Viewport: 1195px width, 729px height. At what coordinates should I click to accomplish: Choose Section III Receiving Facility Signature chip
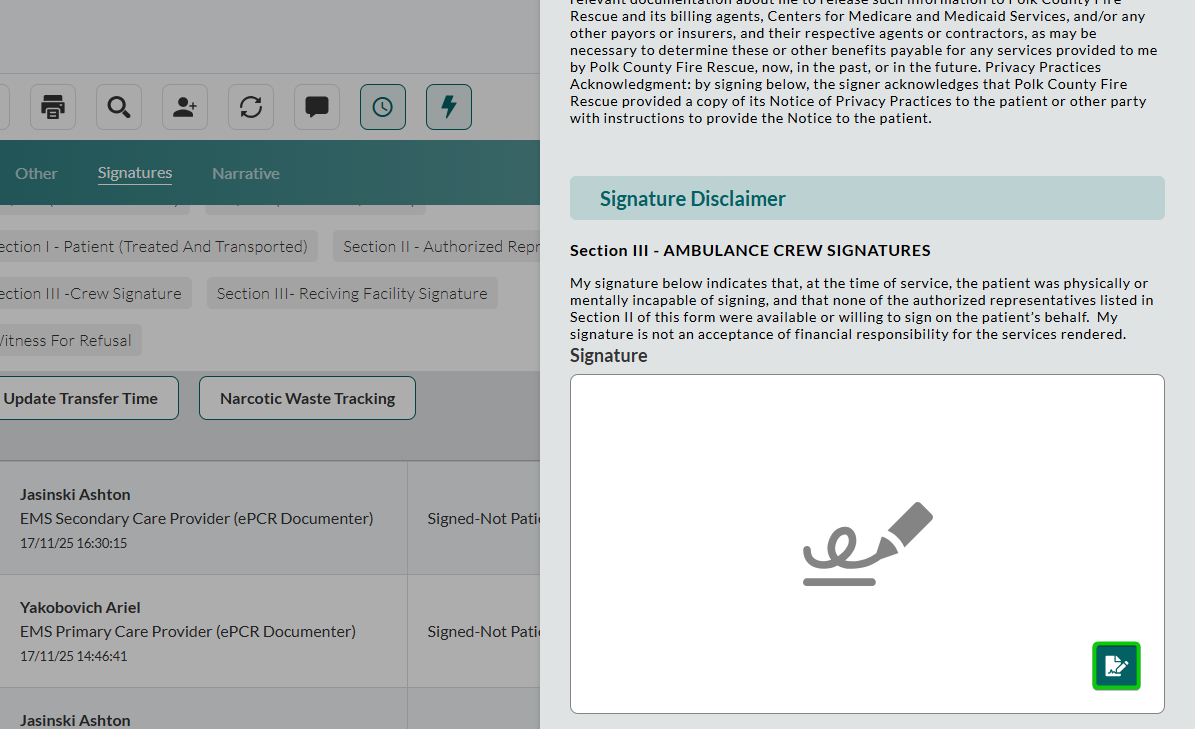coord(352,293)
